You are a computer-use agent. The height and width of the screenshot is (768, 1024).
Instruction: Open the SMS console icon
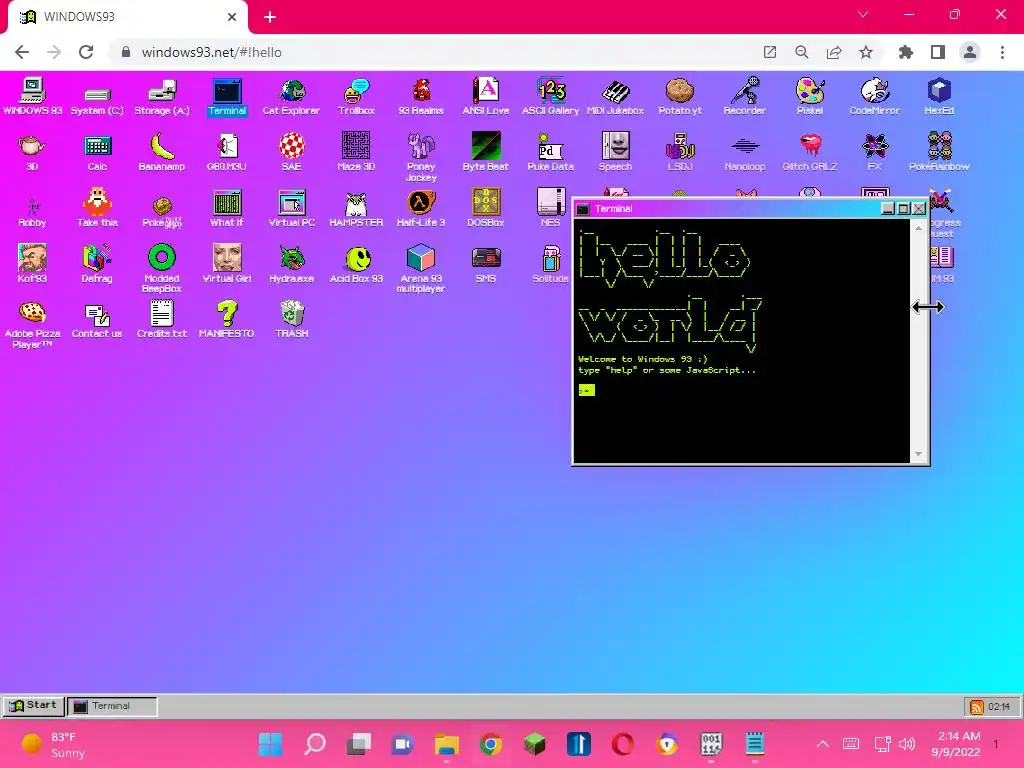coord(486,264)
